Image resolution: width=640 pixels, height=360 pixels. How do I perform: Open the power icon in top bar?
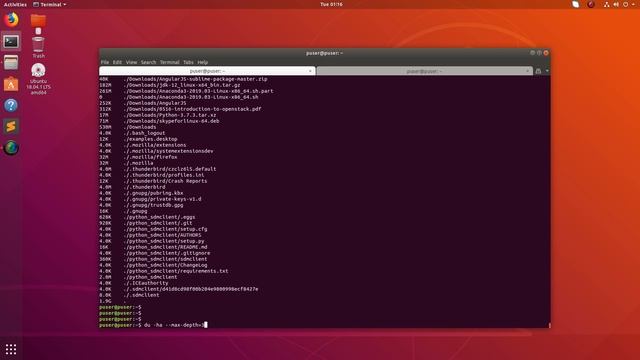click(x=625, y=4)
